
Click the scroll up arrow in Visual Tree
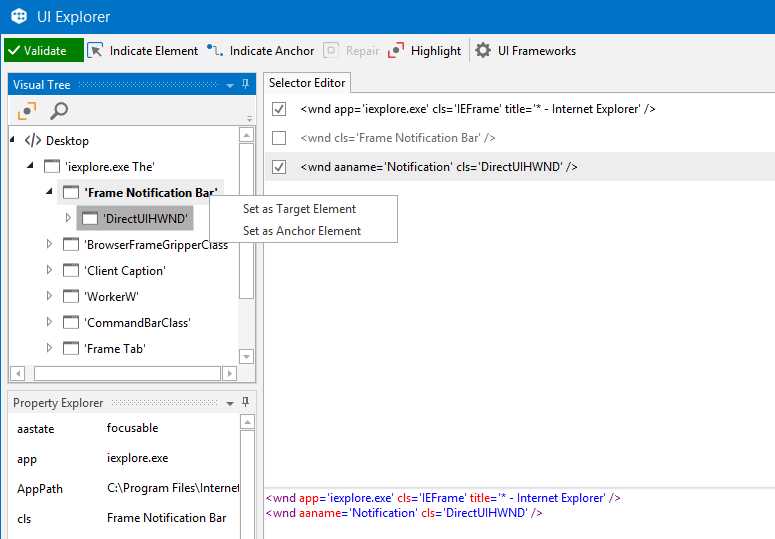click(246, 134)
